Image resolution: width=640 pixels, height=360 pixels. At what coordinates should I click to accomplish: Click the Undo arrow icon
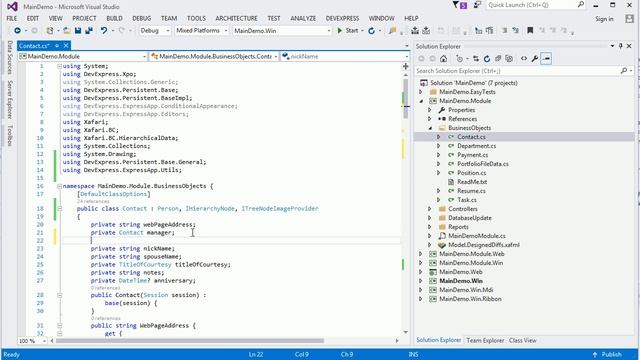tap(104, 31)
